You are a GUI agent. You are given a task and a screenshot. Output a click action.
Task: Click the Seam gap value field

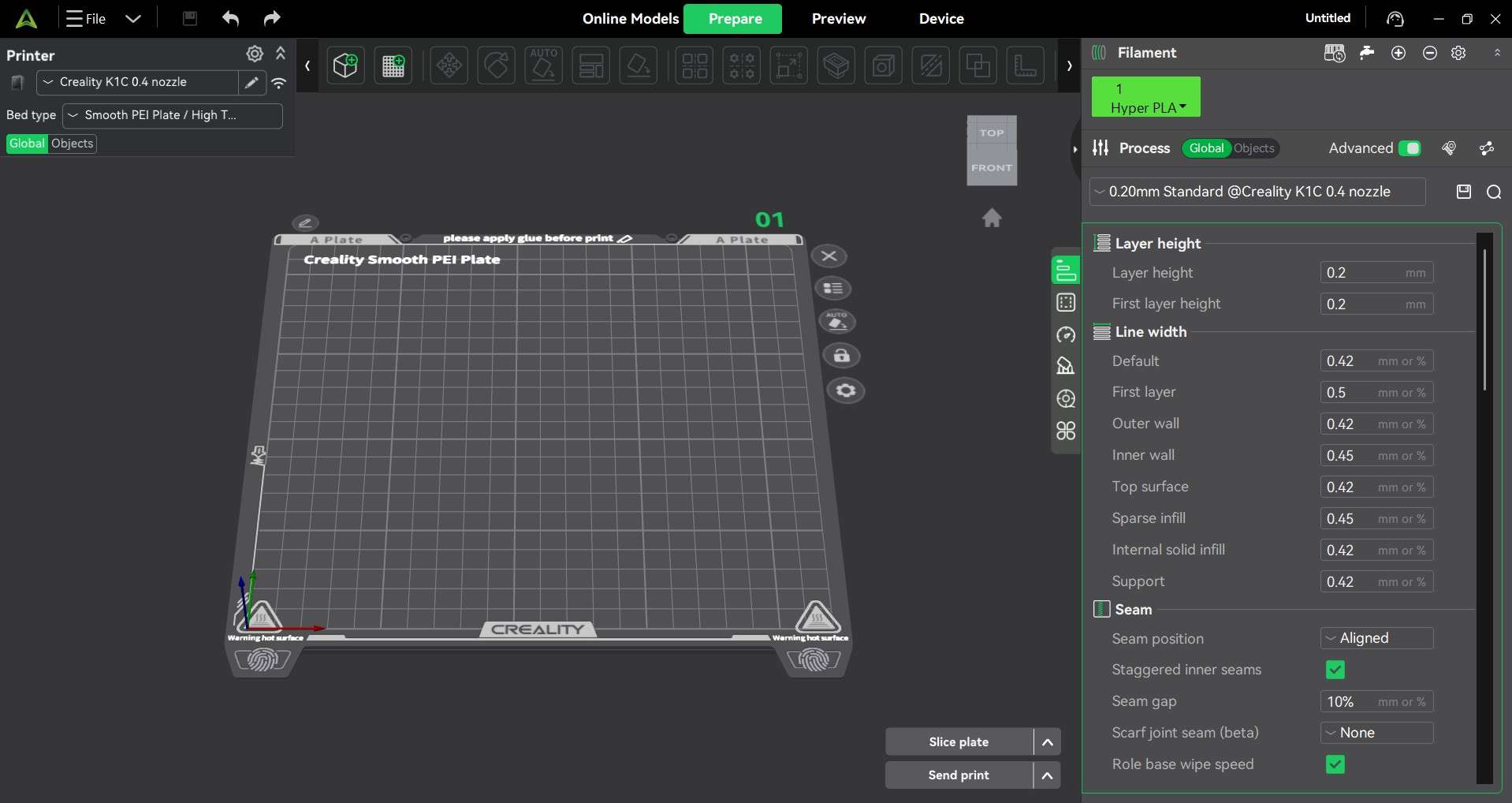[x=1376, y=701]
